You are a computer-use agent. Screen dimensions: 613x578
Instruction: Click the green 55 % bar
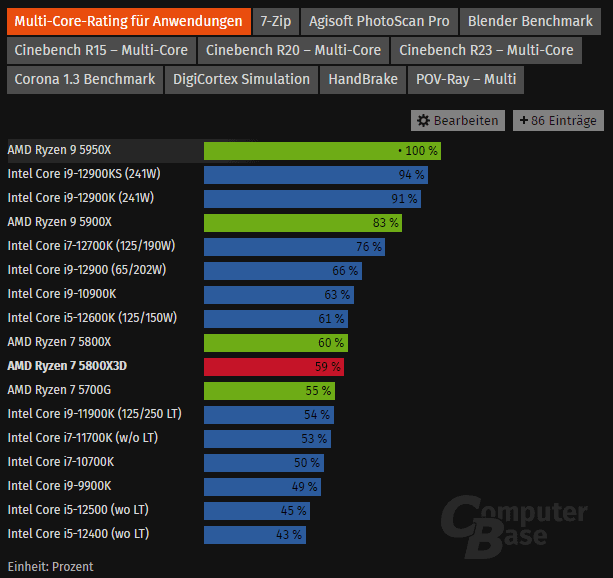point(269,391)
